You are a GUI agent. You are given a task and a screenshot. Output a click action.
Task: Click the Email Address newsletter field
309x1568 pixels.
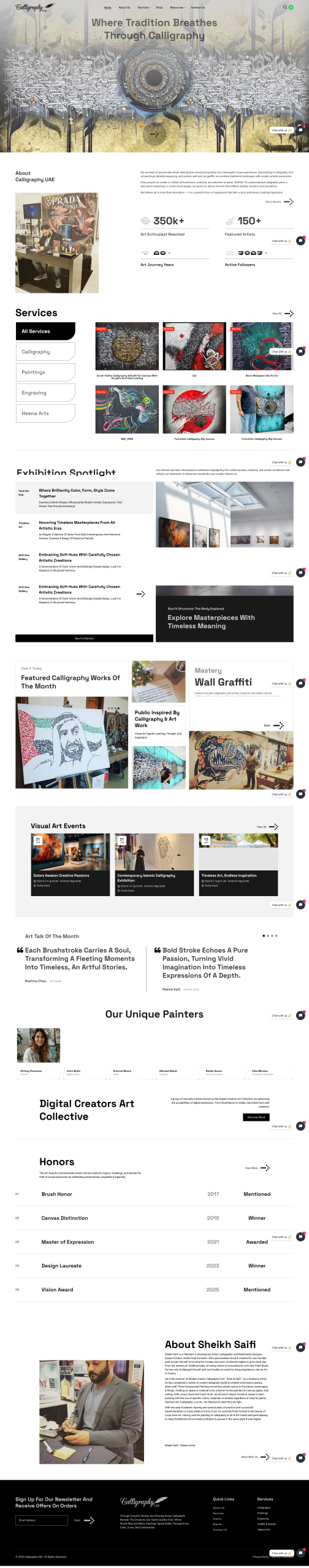pos(42,1520)
